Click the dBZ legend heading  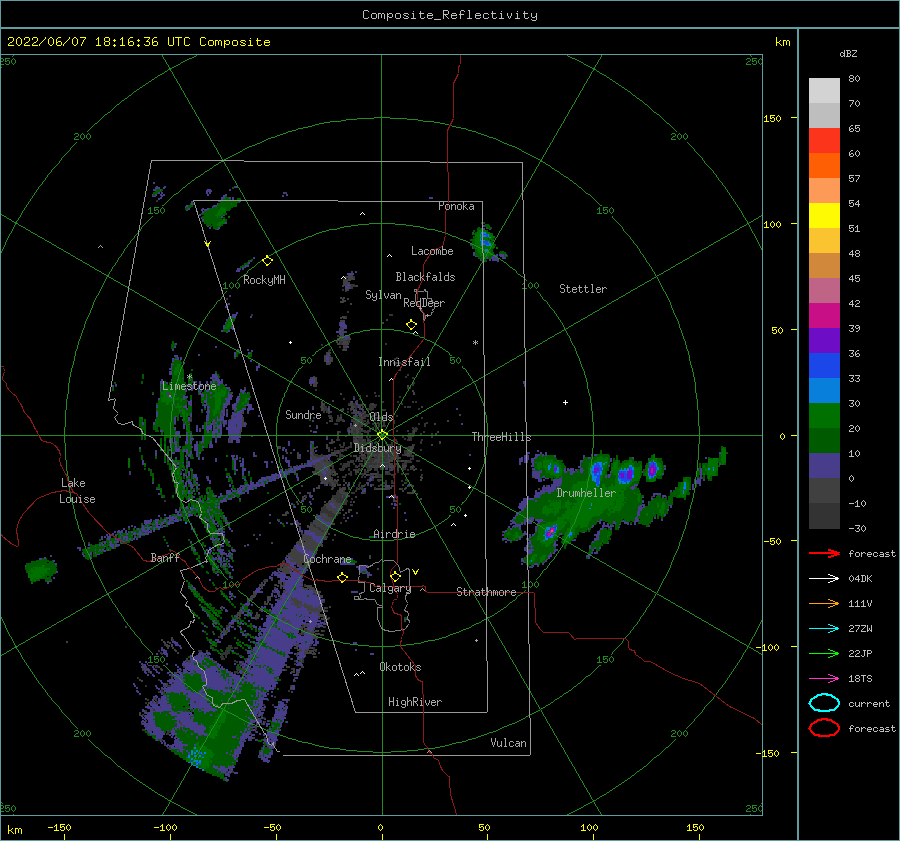(x=848, y=54)
